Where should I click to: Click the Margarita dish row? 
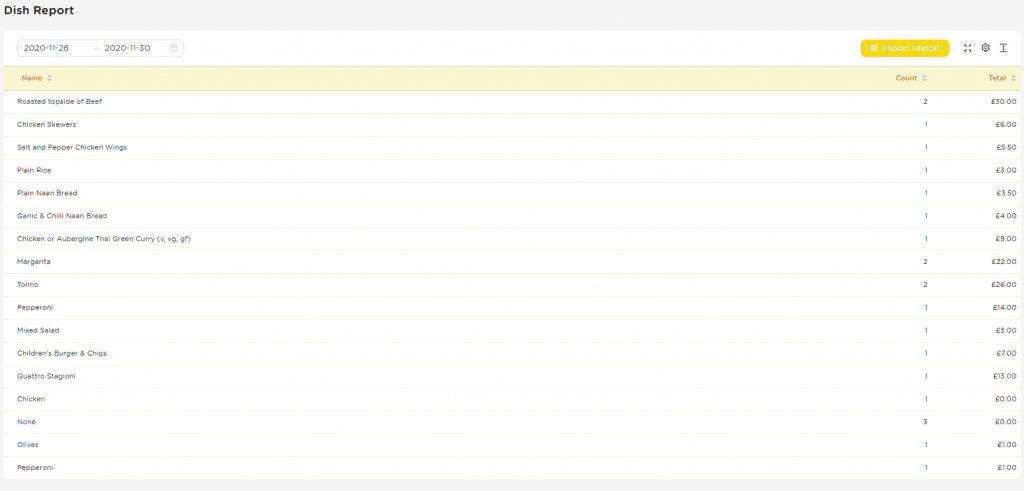click(512, 262)
